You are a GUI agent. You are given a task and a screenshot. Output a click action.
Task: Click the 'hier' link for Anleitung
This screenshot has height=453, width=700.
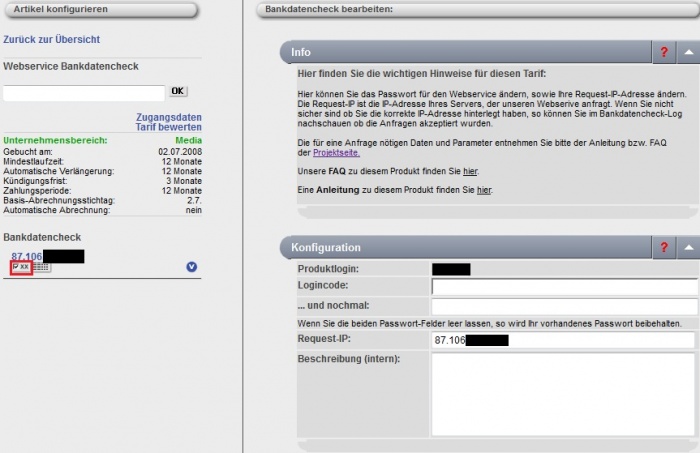484,190
